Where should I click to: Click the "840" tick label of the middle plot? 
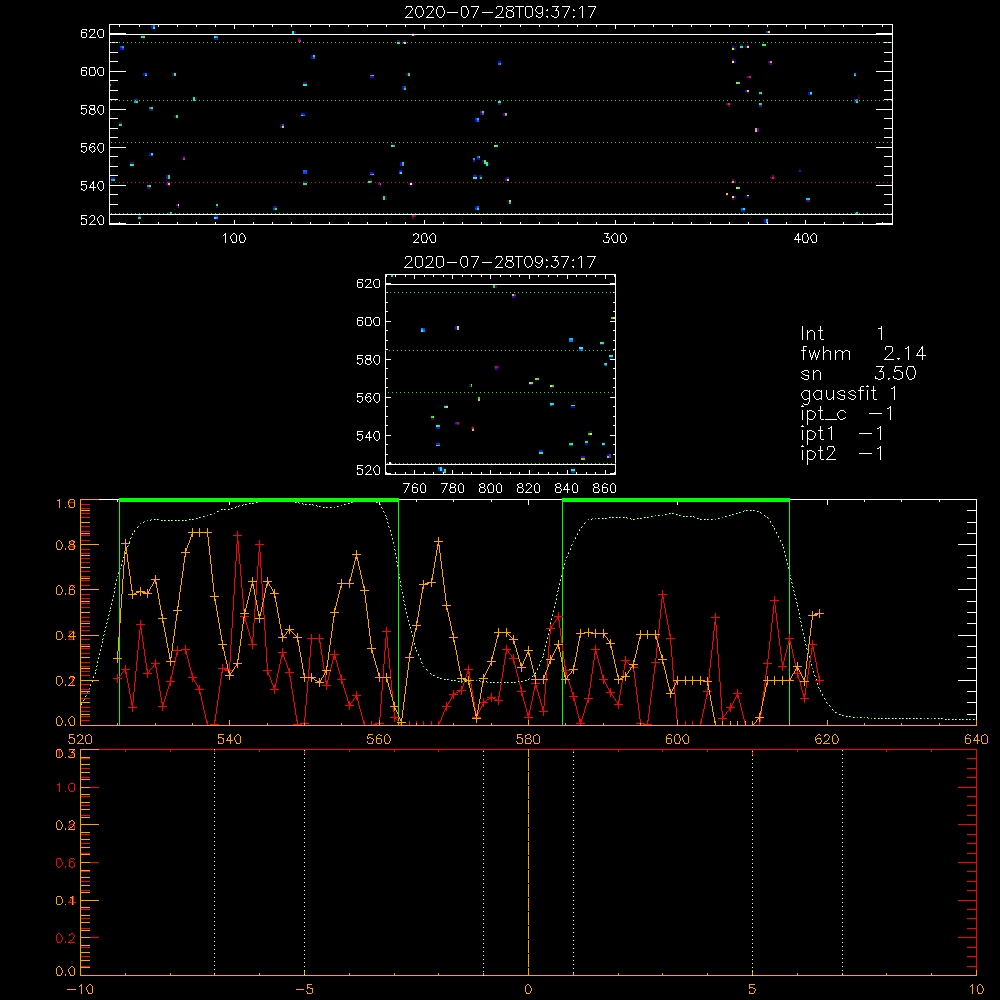pos(566,489)
